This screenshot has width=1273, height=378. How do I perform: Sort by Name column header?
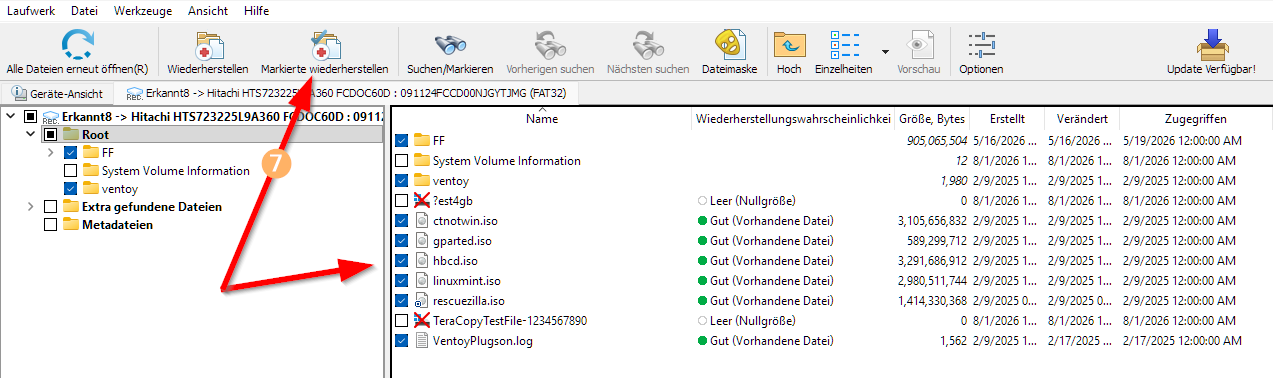pyautogui.click(x=541, y=119)
